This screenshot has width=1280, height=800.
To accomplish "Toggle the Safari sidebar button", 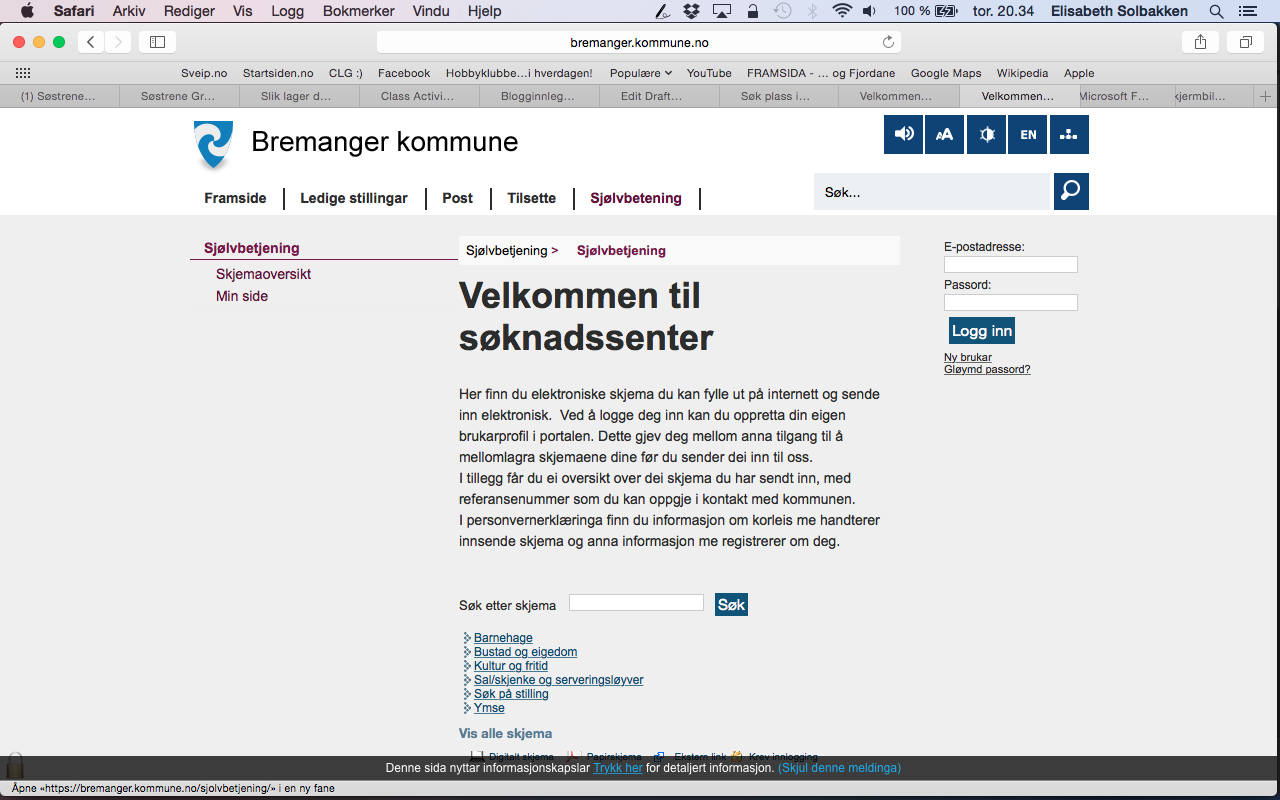I will (157, 42).
